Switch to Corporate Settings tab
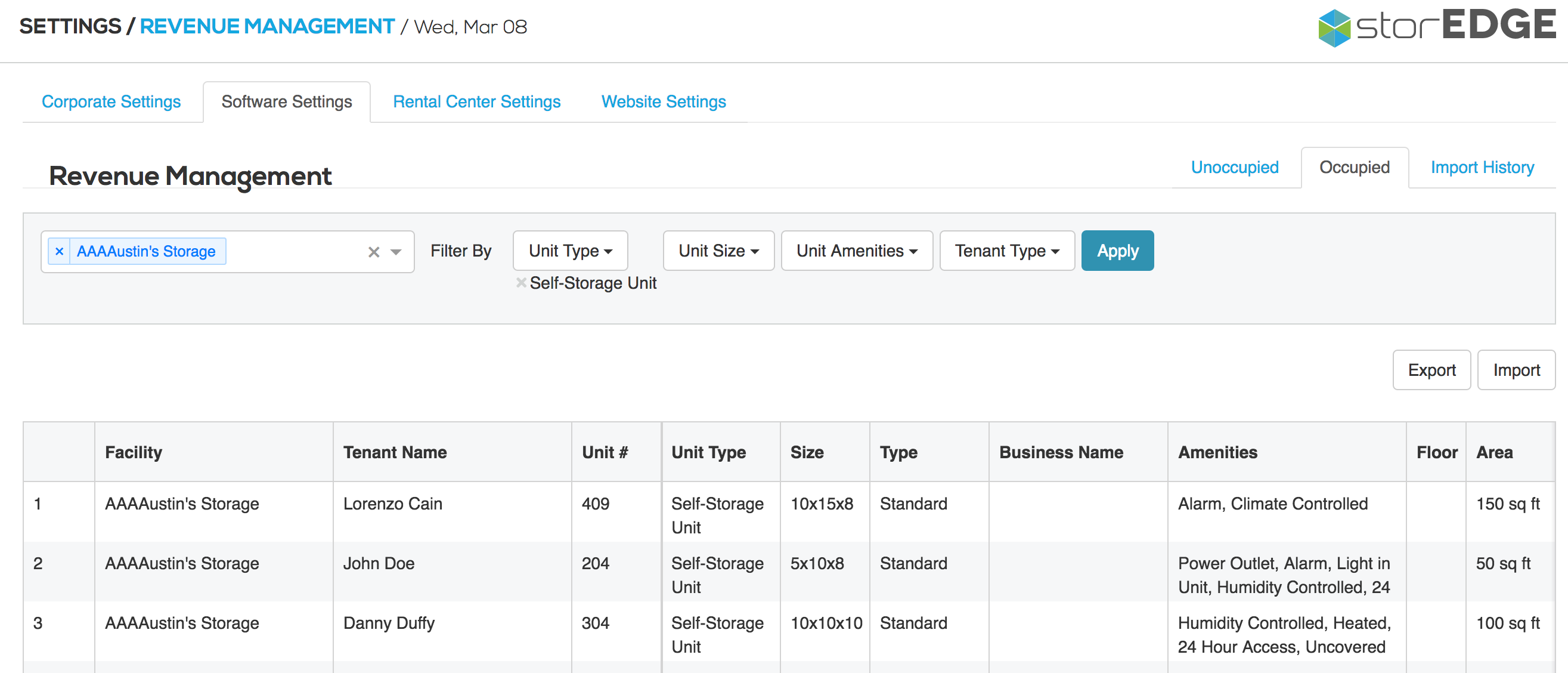This screenshot has width=1568, height=673. coord(111,101)
